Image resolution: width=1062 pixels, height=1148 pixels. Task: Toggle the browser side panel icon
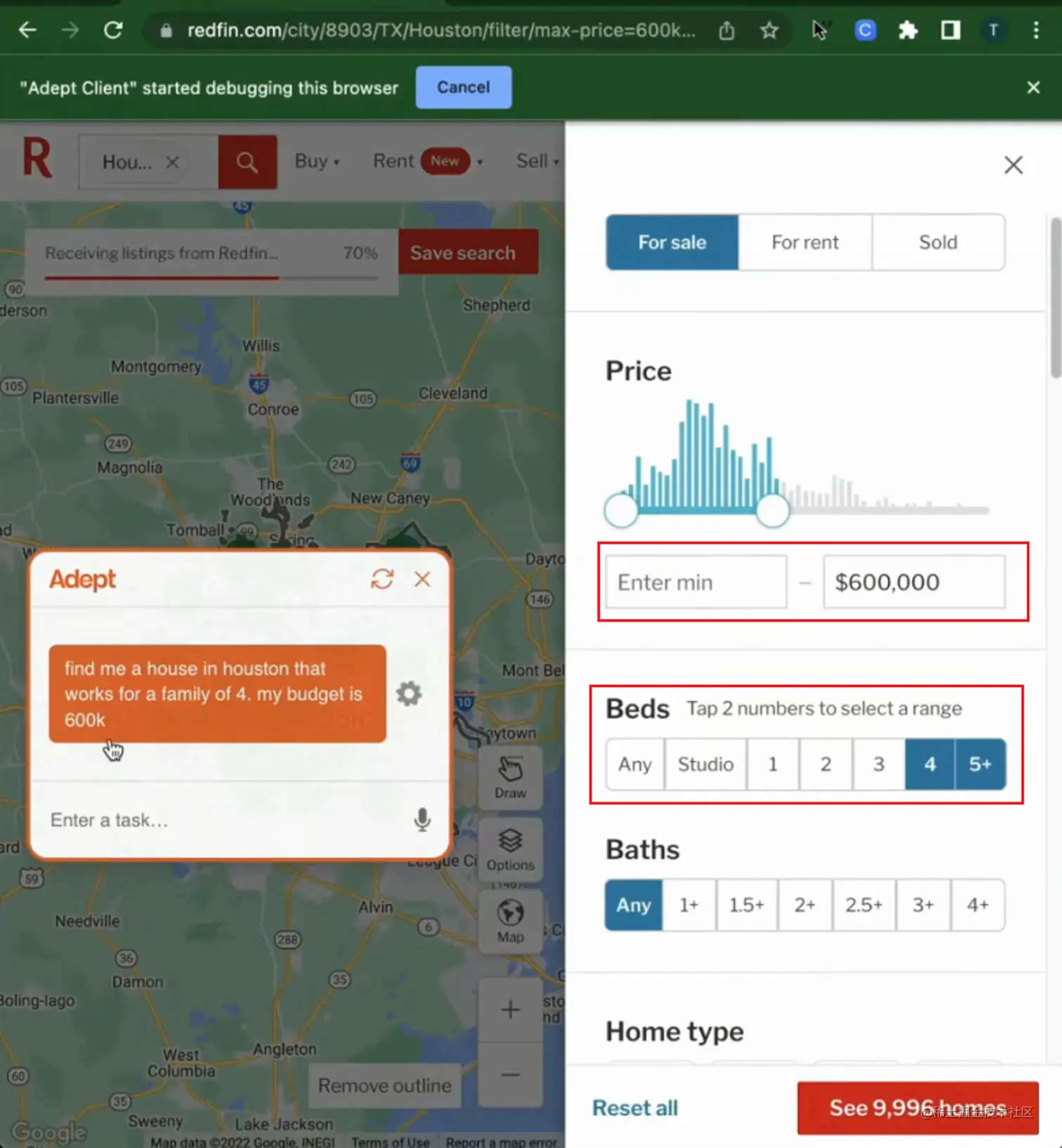(x=950, y=30)
